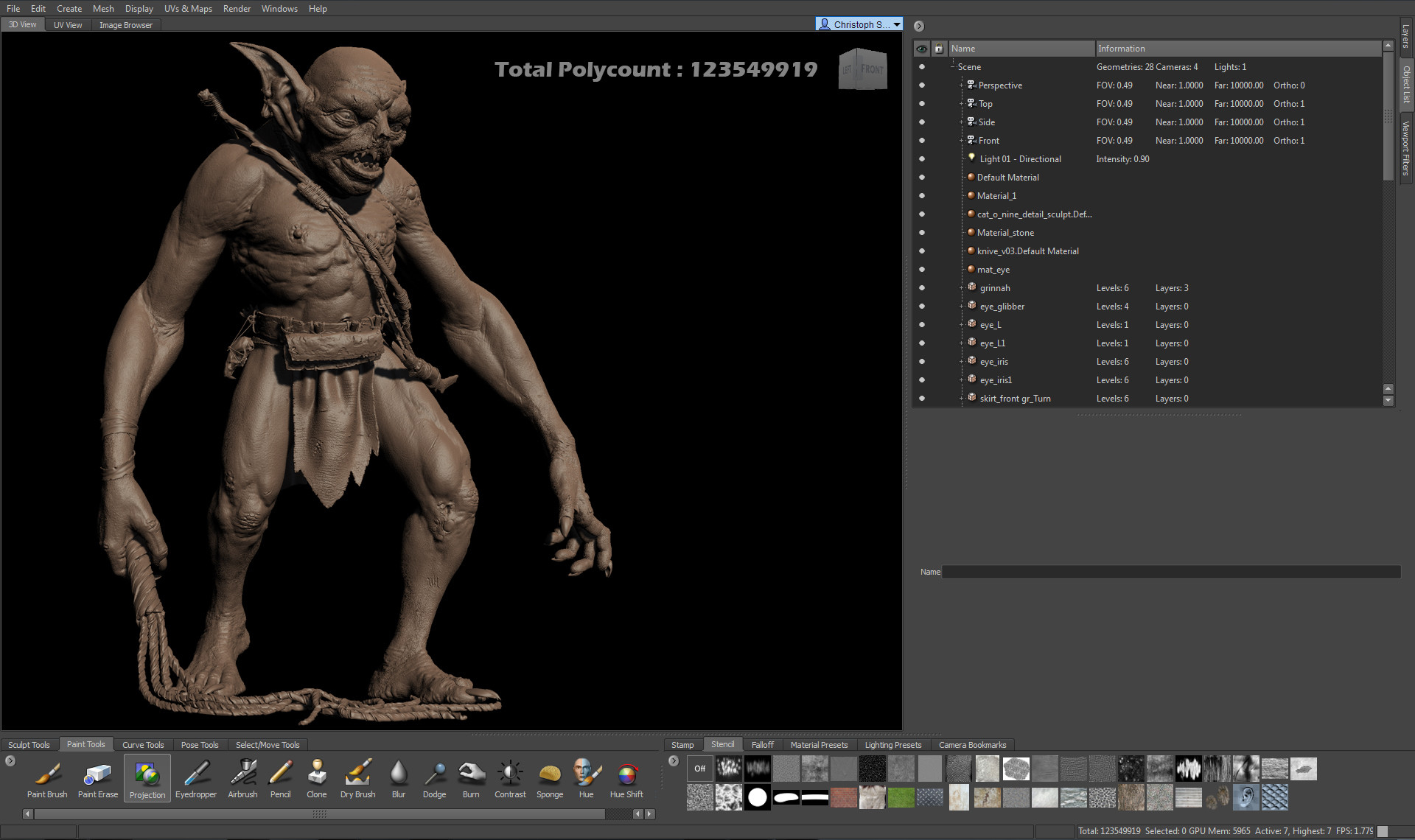Select the Hue Shift tool
This screenshot has height=840, width=1415.
(626, 780)
